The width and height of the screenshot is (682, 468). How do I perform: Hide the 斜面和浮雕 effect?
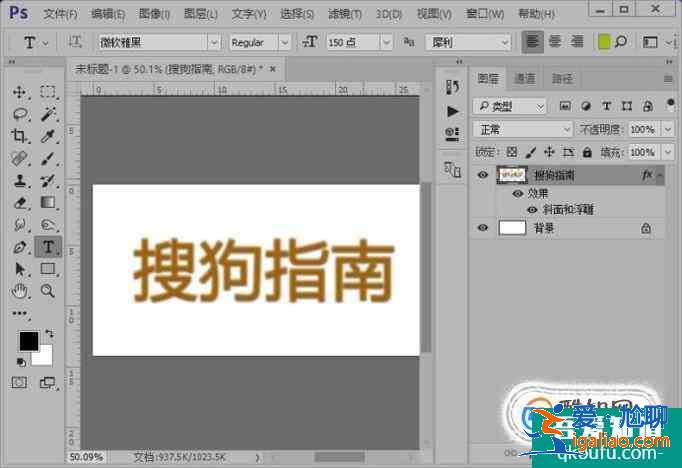(x=532, y=210)
